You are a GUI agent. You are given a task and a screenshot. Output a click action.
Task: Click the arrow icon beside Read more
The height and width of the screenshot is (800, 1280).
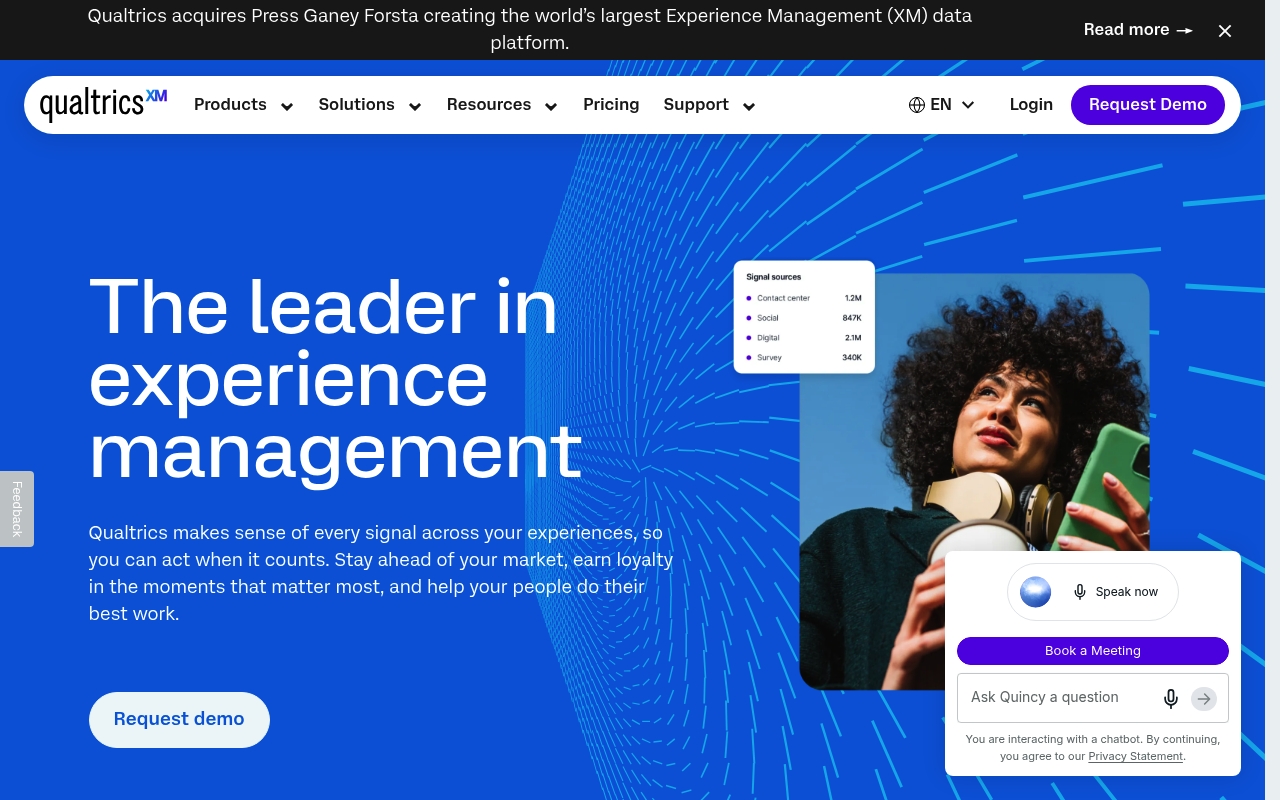click(x=1184, y=31)
